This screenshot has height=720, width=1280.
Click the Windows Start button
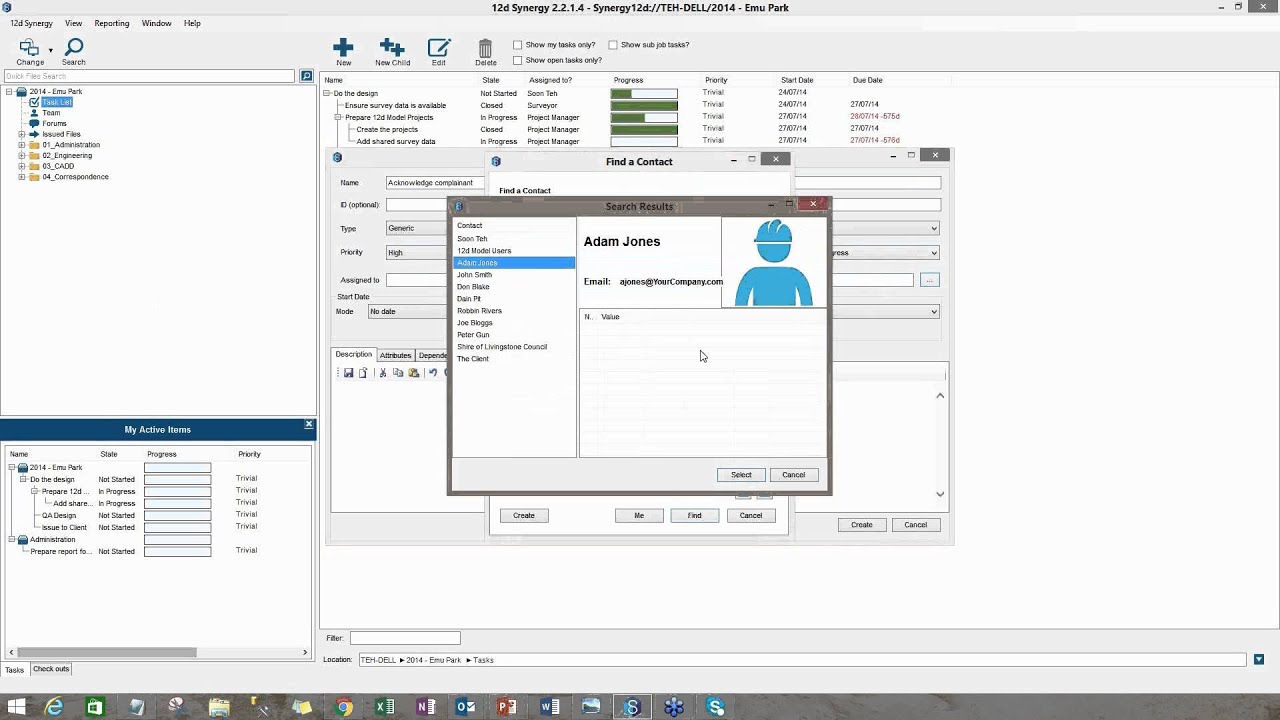tap(16, 707)
